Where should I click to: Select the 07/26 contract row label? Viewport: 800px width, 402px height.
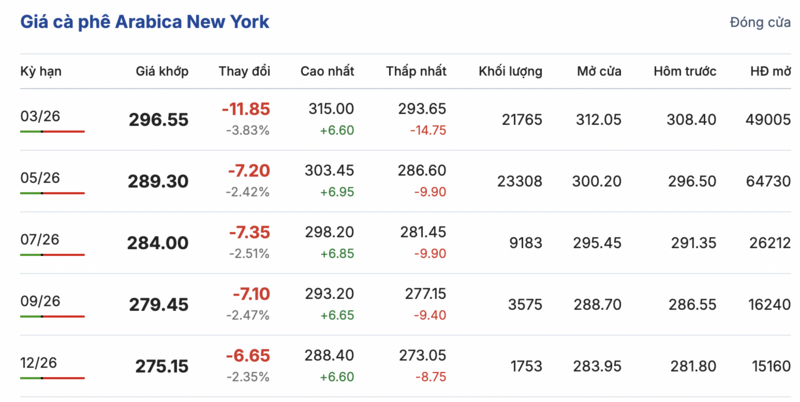pos(40,240)
